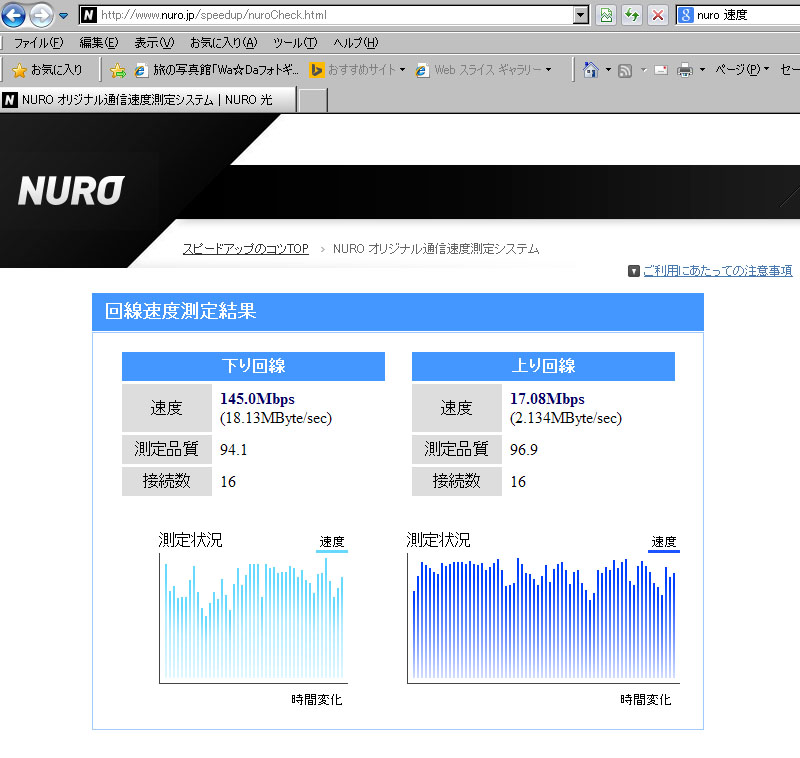Viewport: 800px width, 758px height.
Task: Open the ツール(T) menu
Action: pos(295,43)
